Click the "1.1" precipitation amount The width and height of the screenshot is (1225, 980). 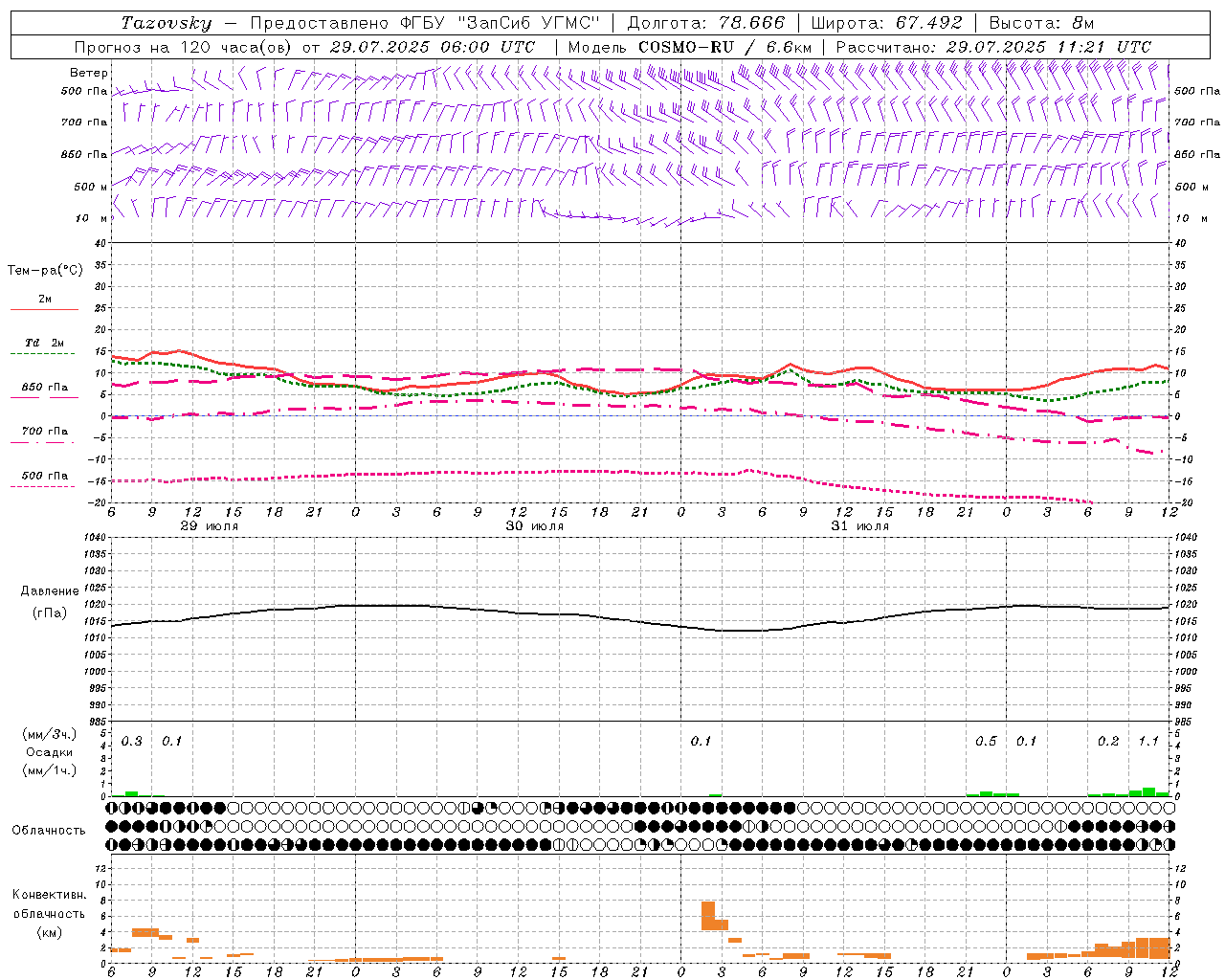(x=1148, y=742)
